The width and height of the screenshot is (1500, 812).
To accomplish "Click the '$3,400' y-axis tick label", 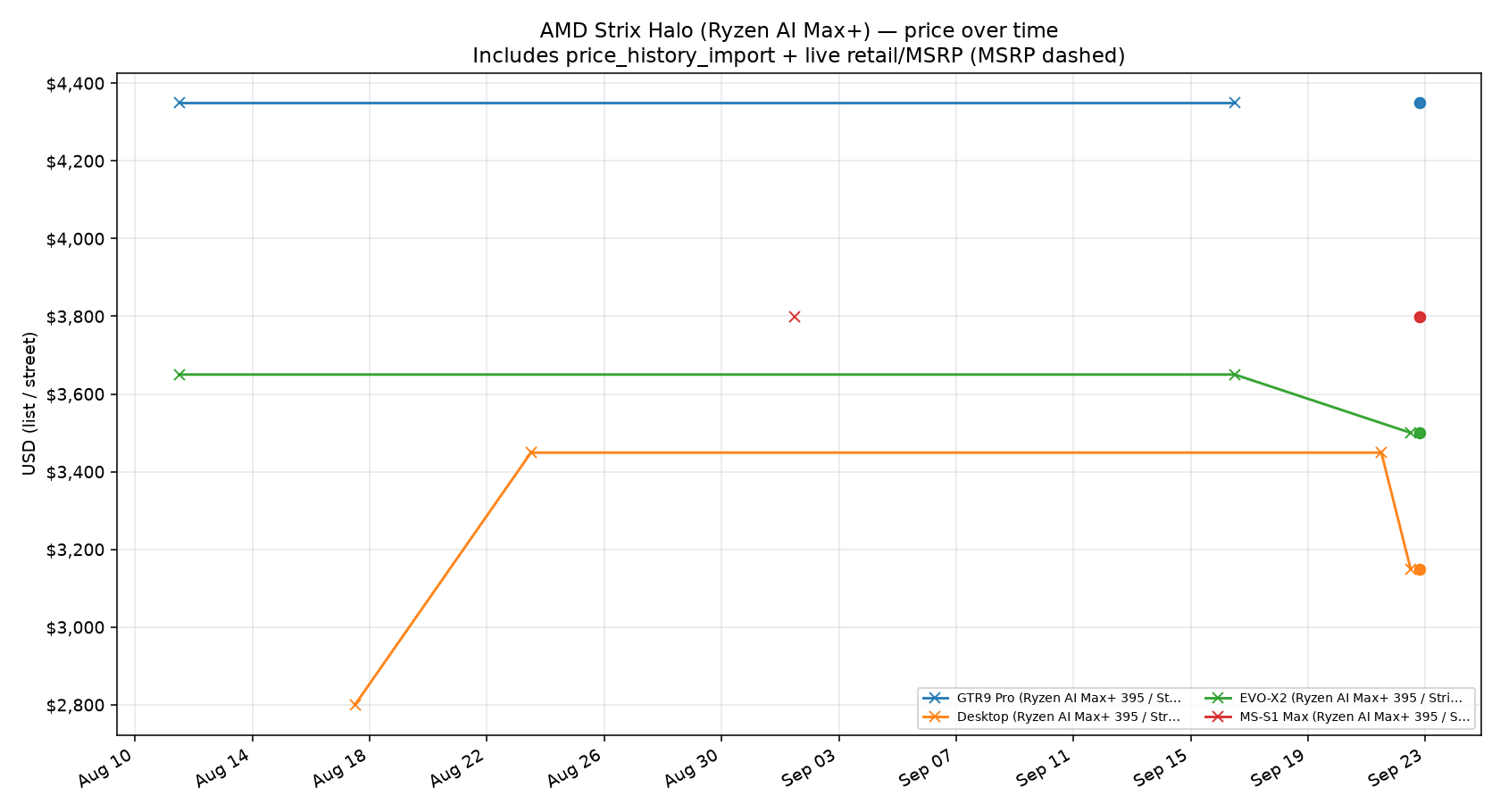I will click(75, 472).
